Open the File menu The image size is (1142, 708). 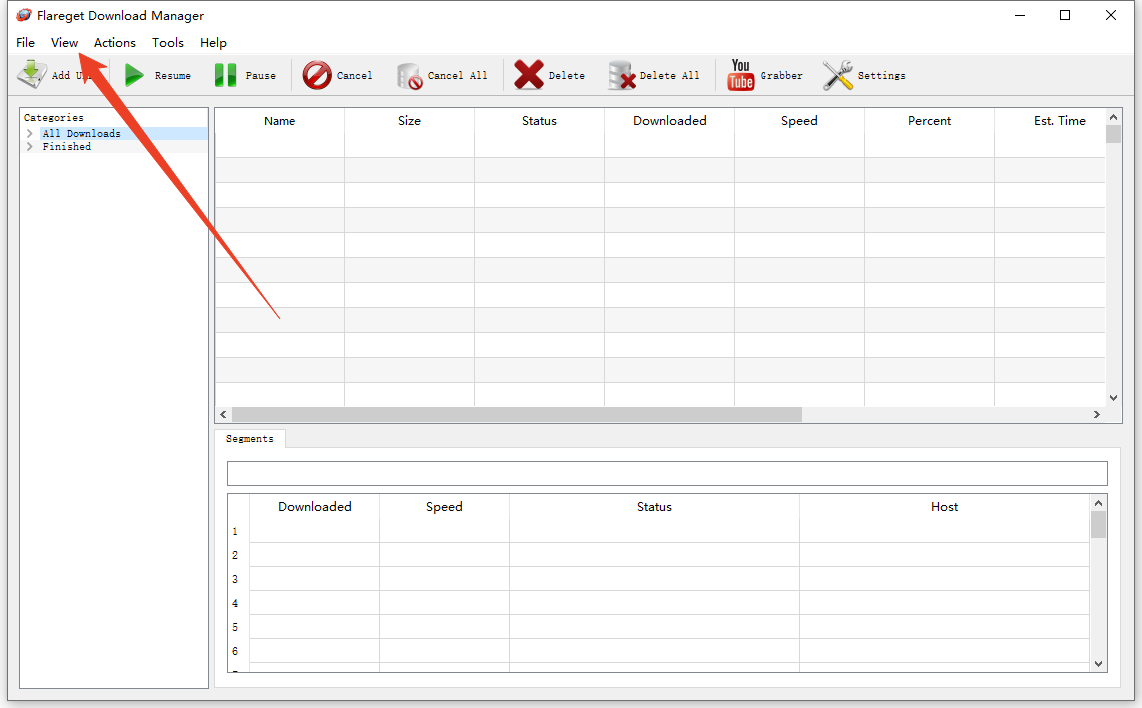pos(25,42)
